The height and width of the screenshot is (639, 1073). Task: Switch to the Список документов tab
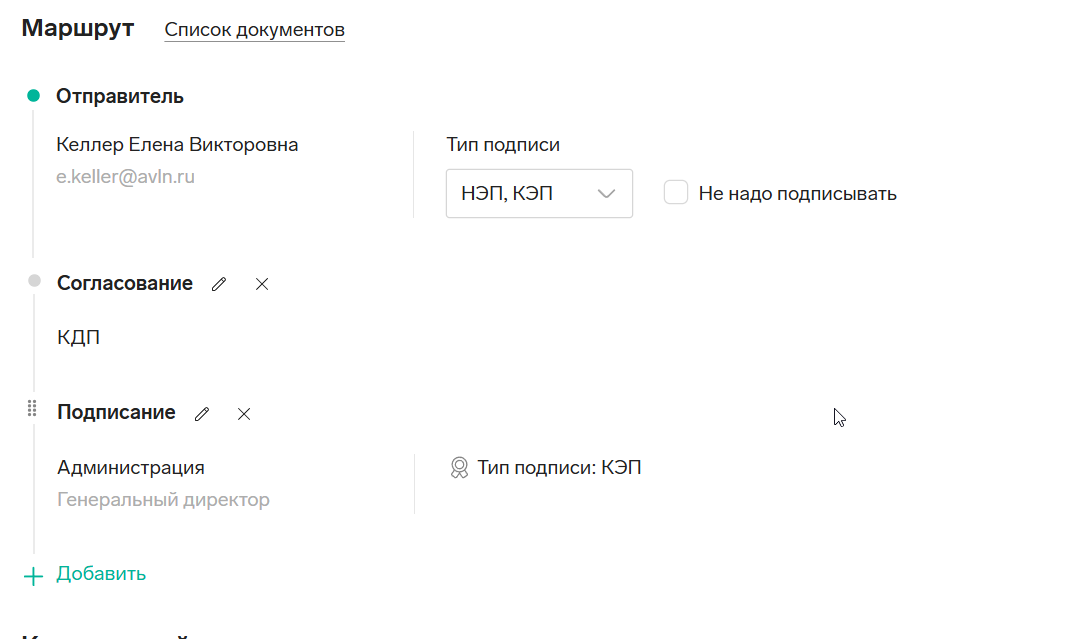point(255,30)
